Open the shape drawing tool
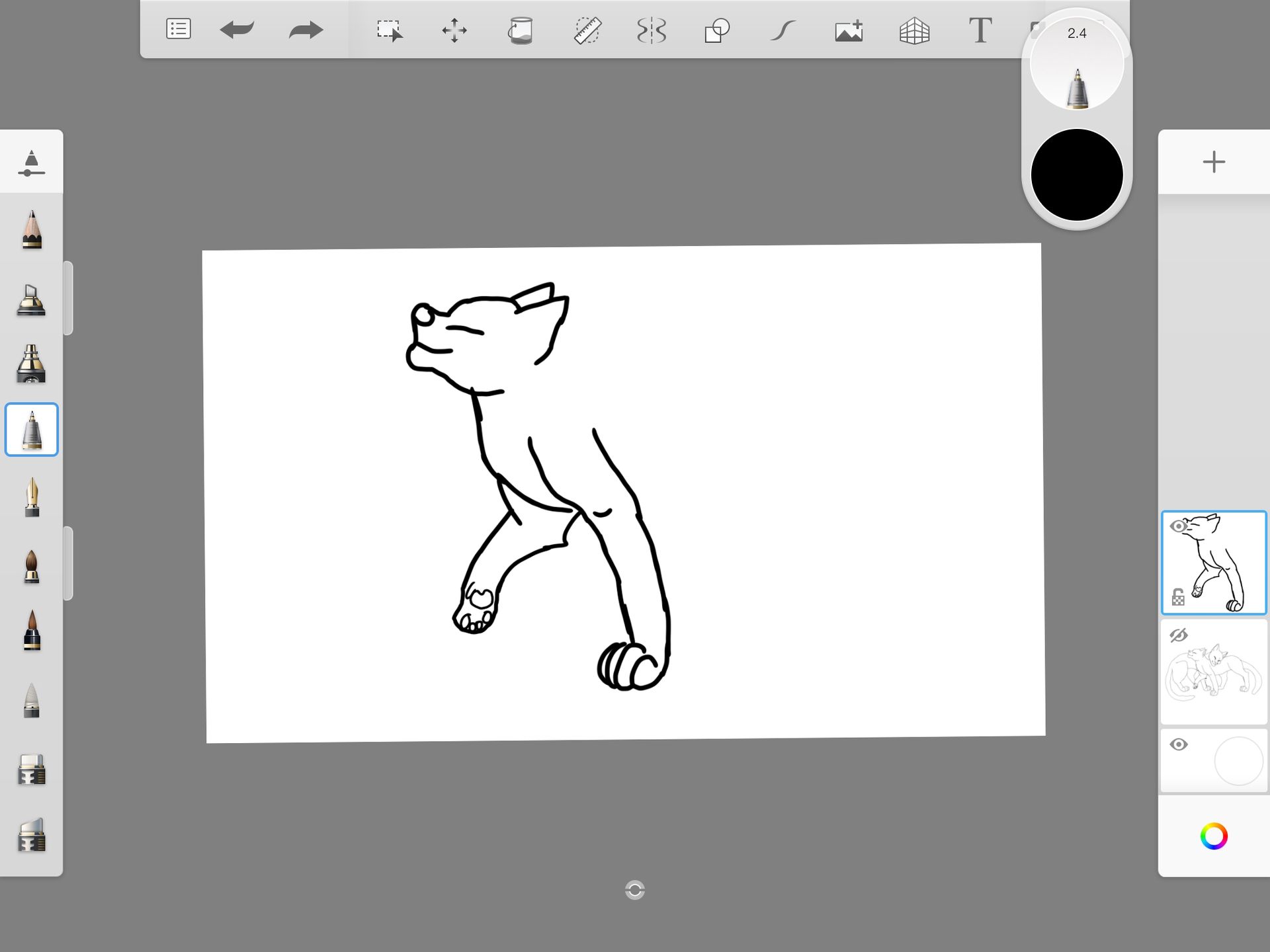The width and height of the screenshot is (1270, 952). pyautogui.click(x=717, y=30)
